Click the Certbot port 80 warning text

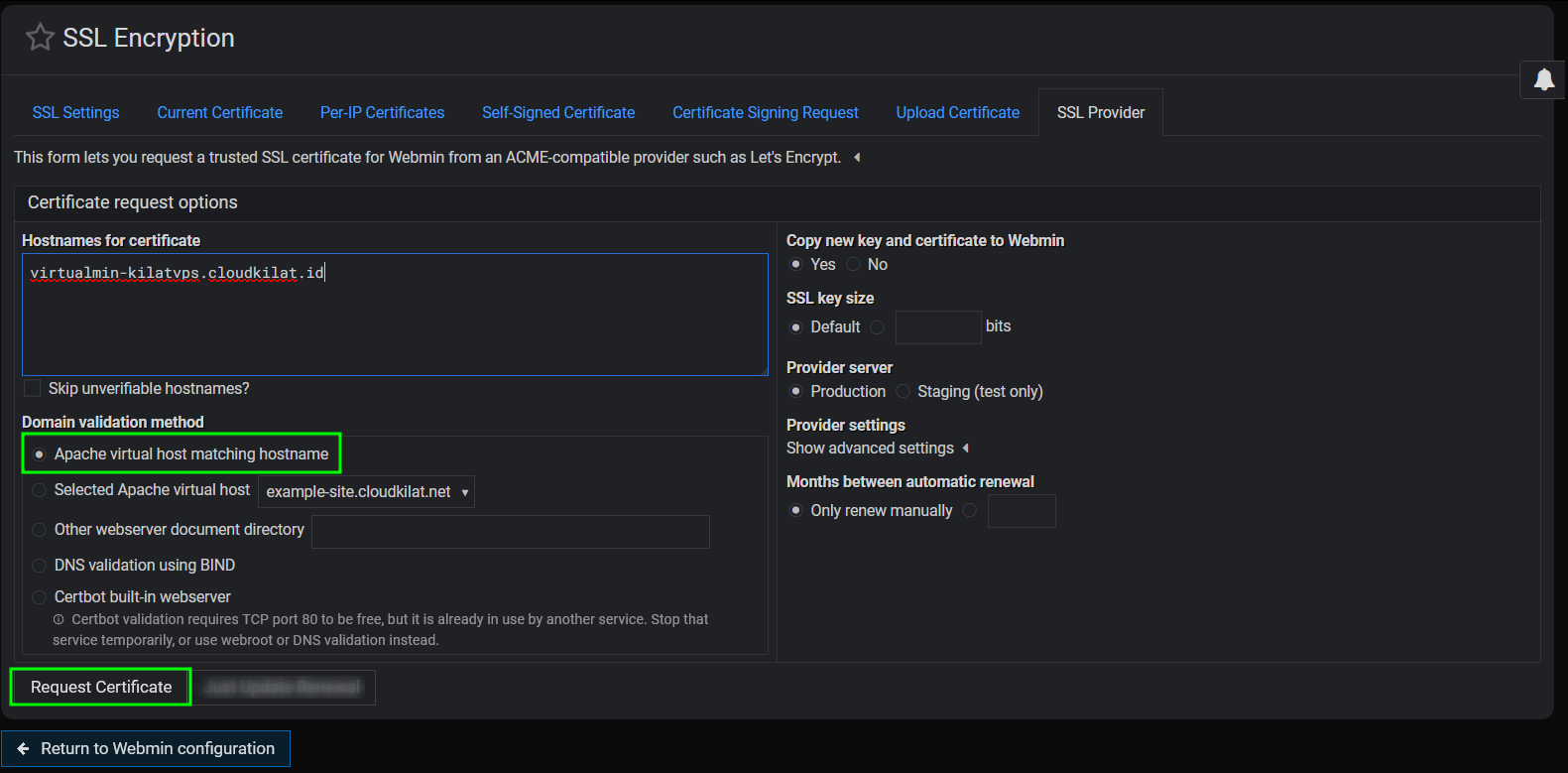pyautogui.click(x=381, y=630)
